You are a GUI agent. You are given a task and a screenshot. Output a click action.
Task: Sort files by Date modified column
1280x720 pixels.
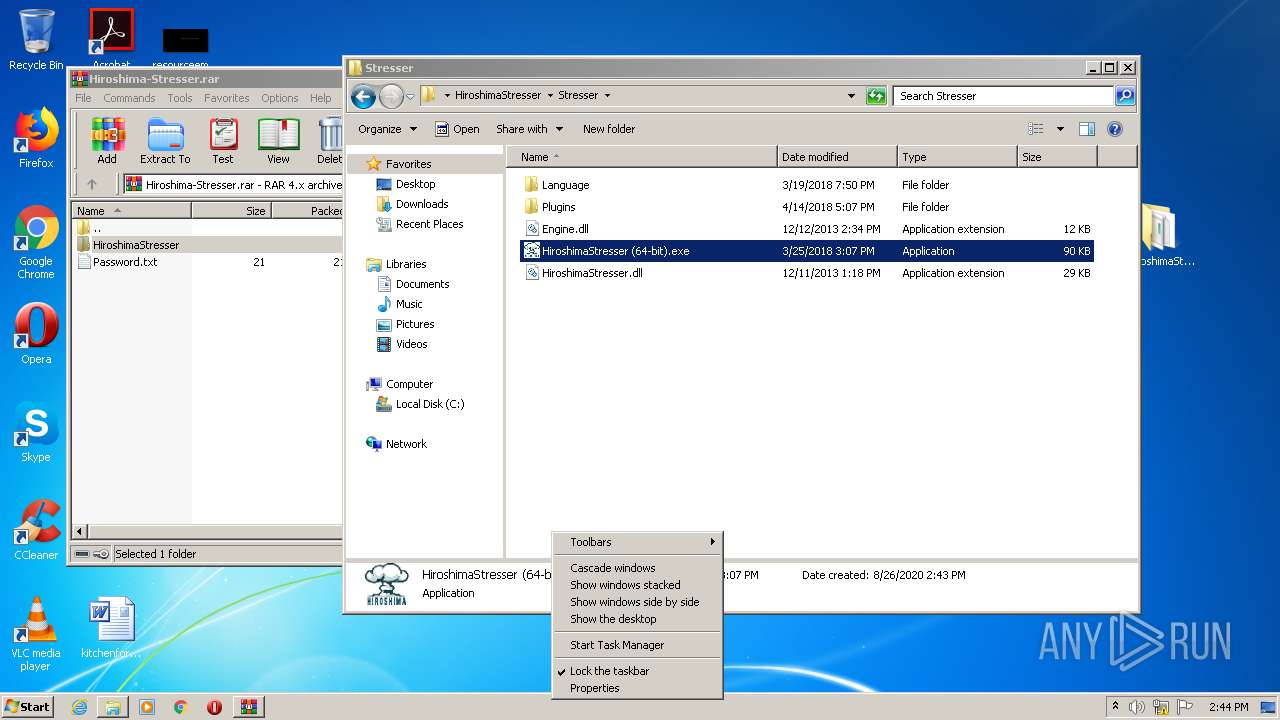[837, 157]
